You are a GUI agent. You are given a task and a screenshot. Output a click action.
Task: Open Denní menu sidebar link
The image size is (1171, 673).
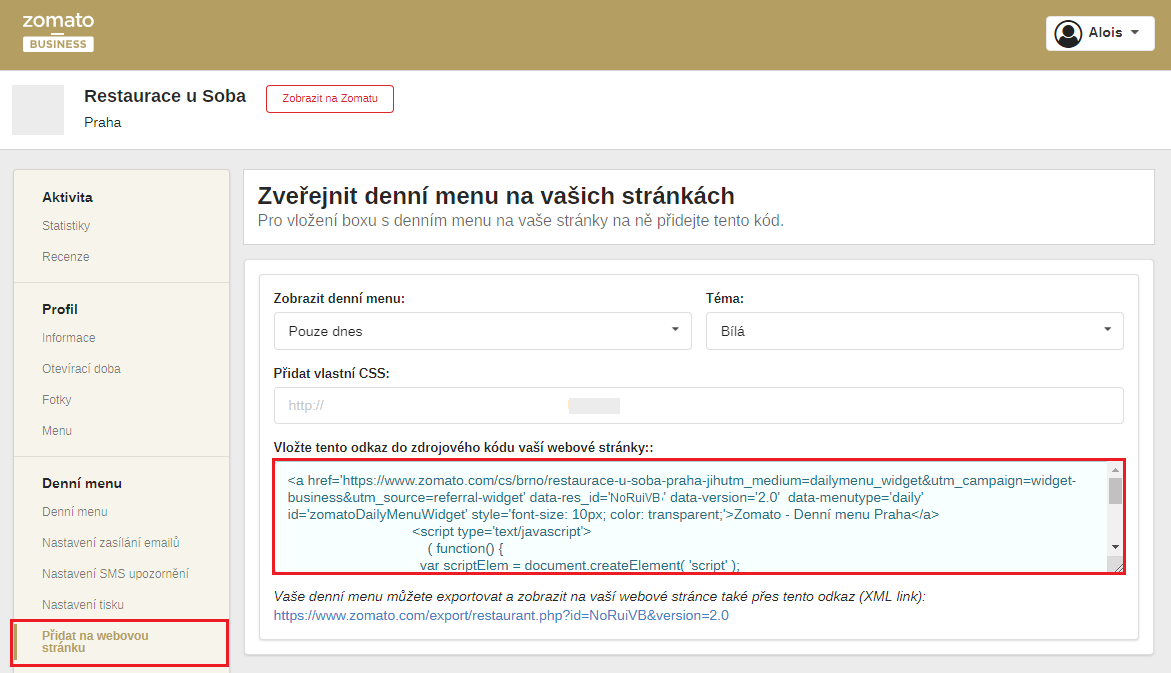pos(75,512)
